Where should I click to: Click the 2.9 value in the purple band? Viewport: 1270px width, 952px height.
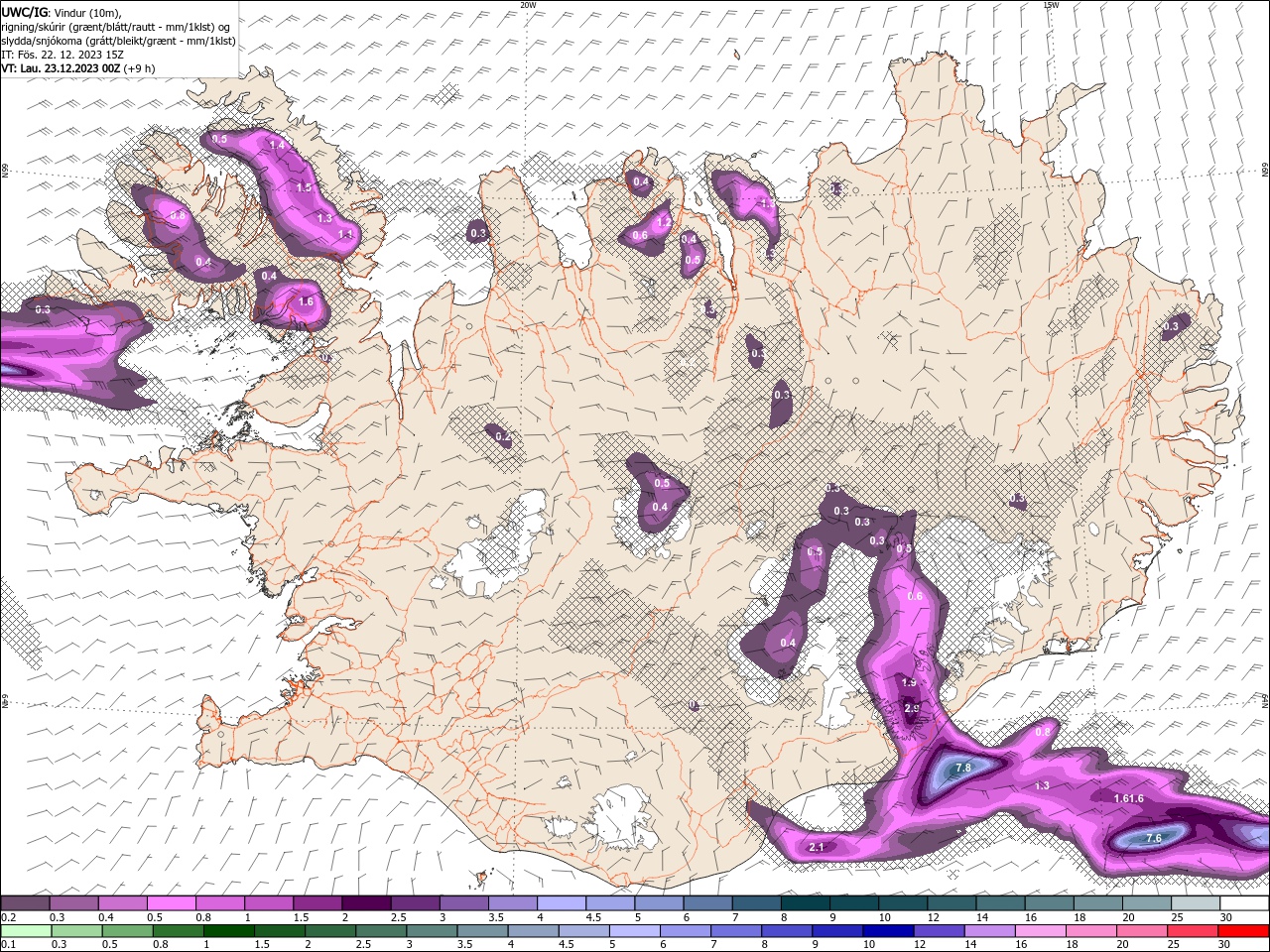[x=912, y=707]
